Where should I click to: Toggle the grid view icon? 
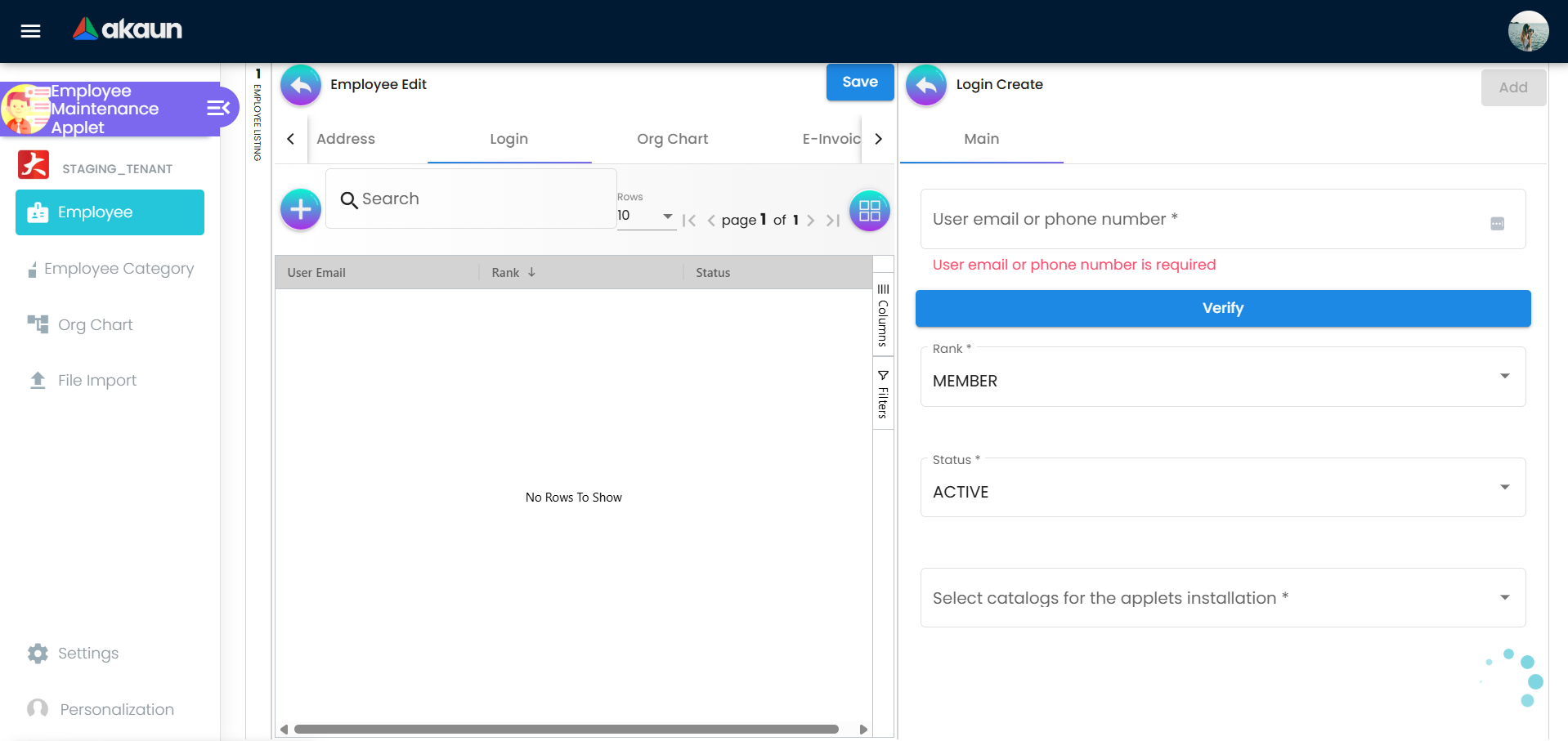[x=869, y=211]
